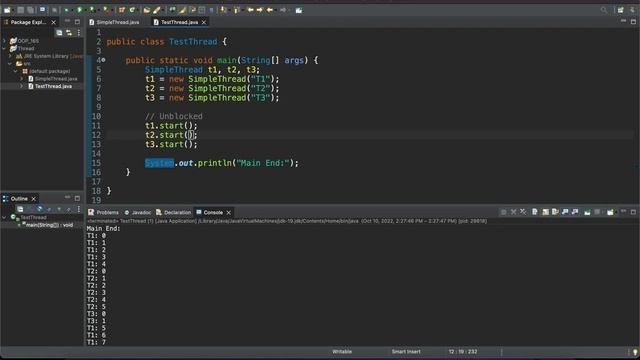Click the Open Task pencil icon
640x360 pixels.
(156, 10)
